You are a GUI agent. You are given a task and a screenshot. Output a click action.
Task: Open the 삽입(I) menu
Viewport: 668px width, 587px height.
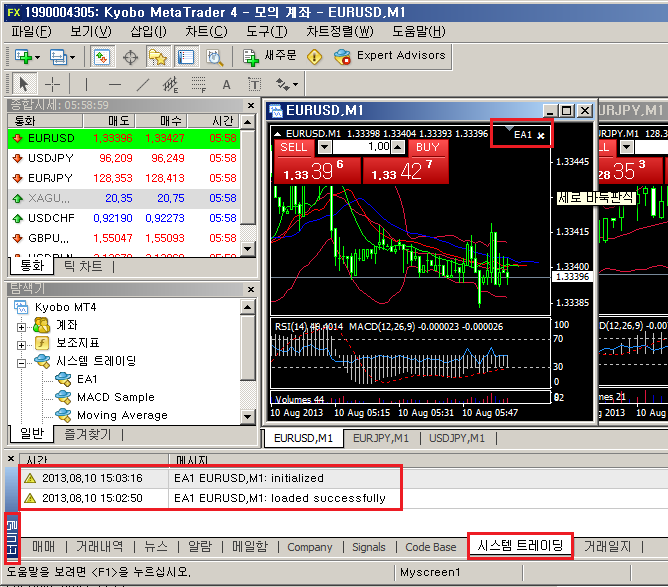[x=148, y=31]
